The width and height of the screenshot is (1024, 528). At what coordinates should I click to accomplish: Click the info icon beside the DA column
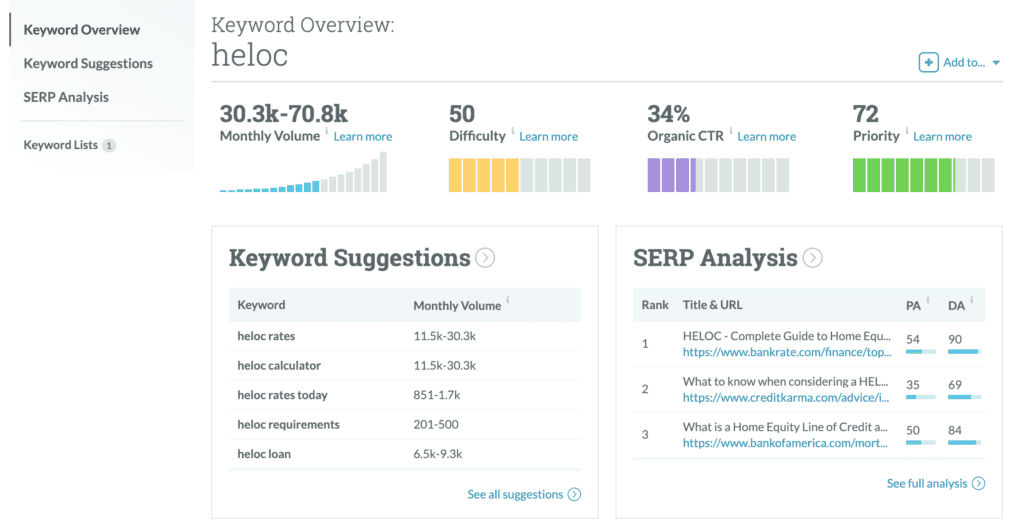point(971,301)
